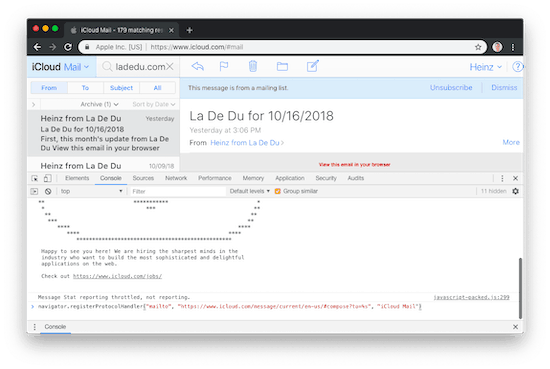The height and width of the screenshot is (369, 550).
Task: Open Sort by Date dropdown
Action: click(x=154, y=104)
